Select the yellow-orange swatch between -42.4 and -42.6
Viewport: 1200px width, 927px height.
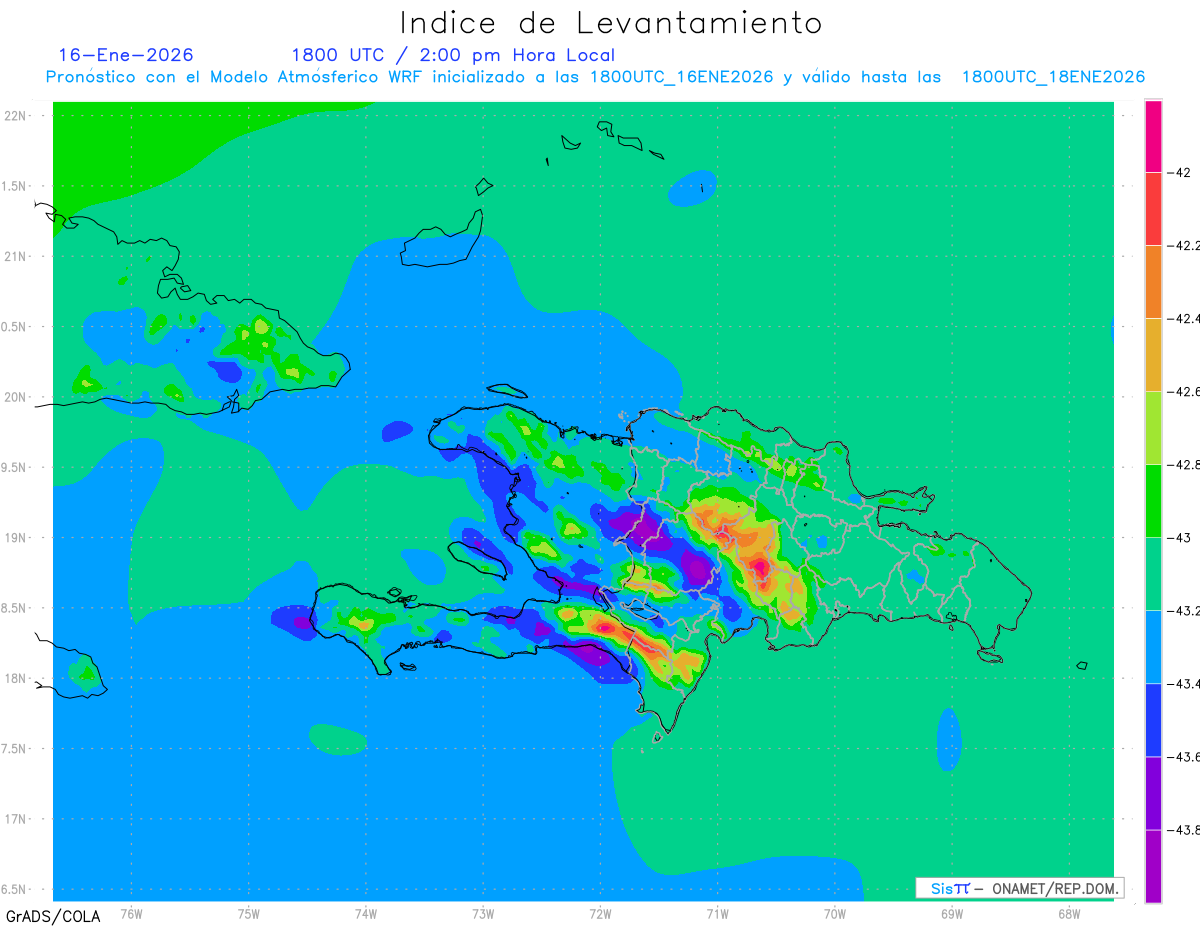[x=1153, y=355]
